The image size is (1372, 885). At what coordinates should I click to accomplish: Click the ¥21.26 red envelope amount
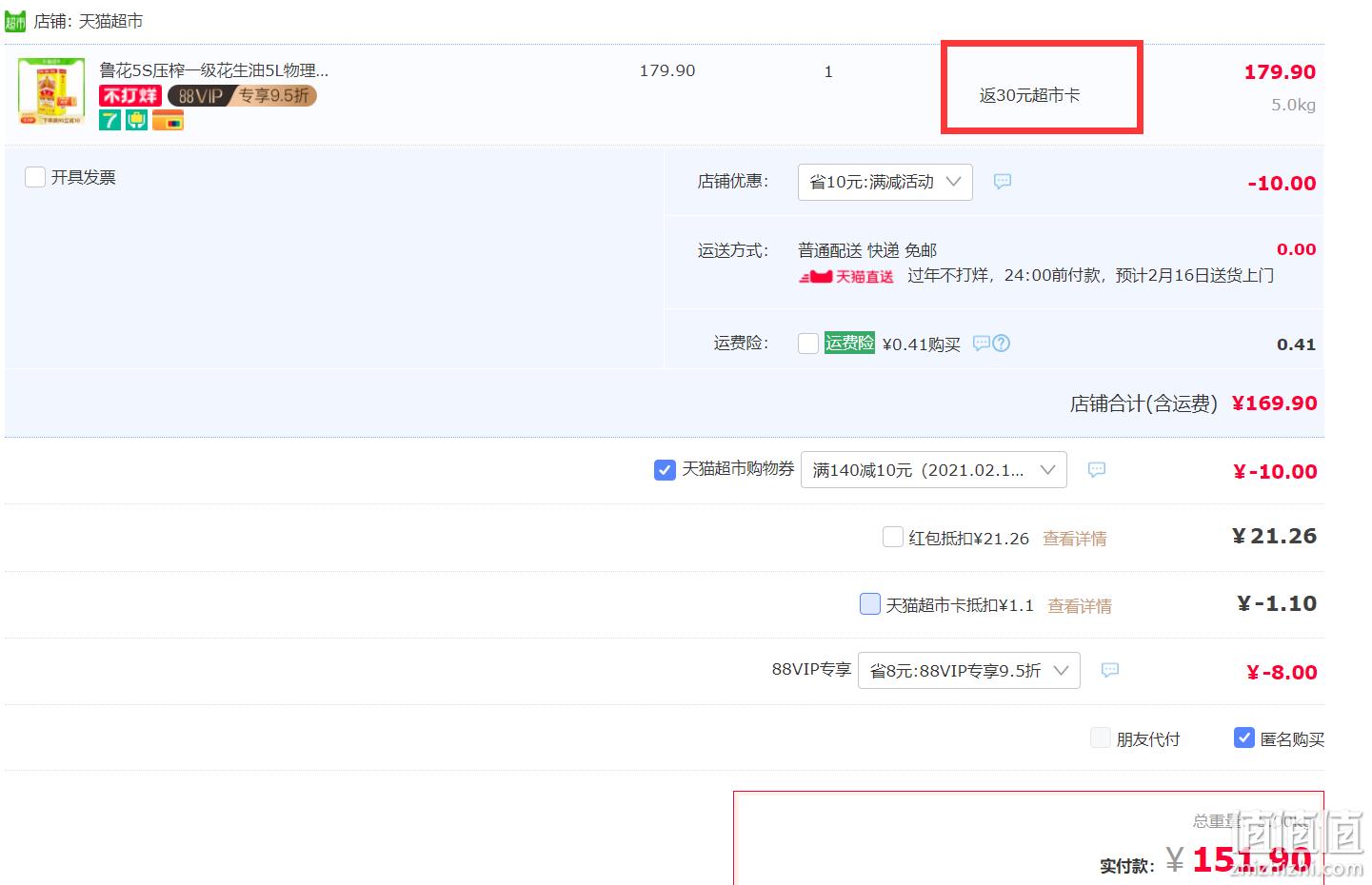point(1274,537)
